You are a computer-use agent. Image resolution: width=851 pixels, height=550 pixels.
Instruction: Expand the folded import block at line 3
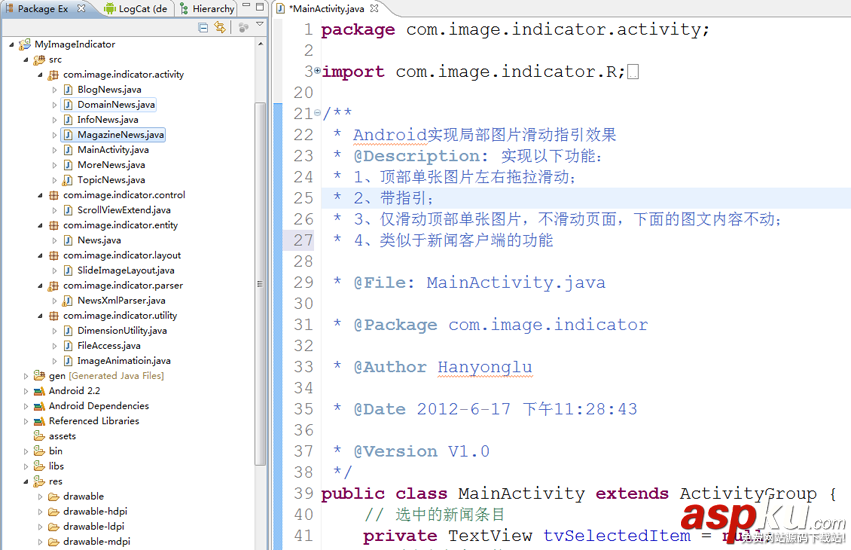click(x=317, y=71)
